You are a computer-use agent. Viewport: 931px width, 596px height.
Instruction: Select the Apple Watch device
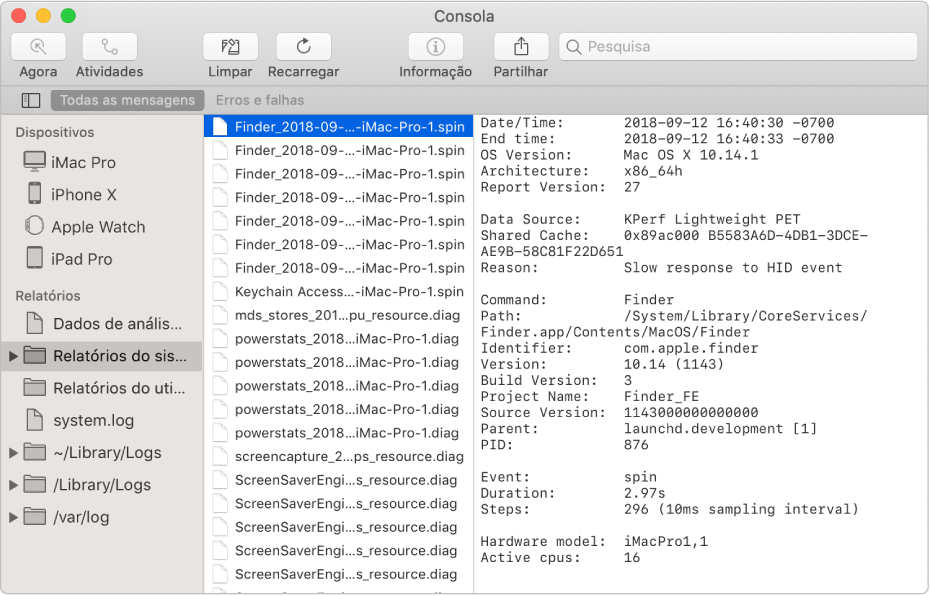(102, 227)
